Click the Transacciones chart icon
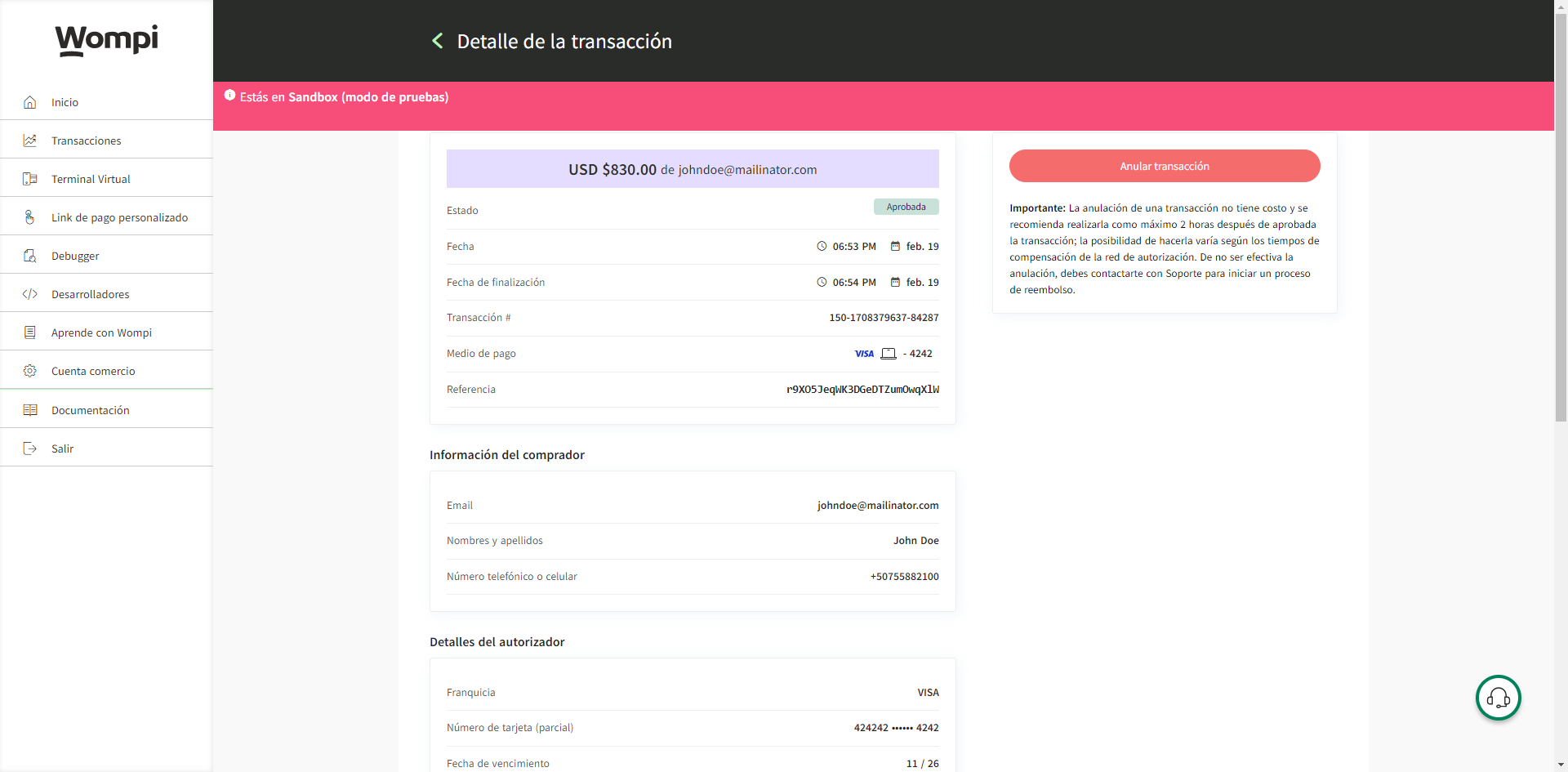Viewport: 1568px width, 772px height. pos(30,141)
